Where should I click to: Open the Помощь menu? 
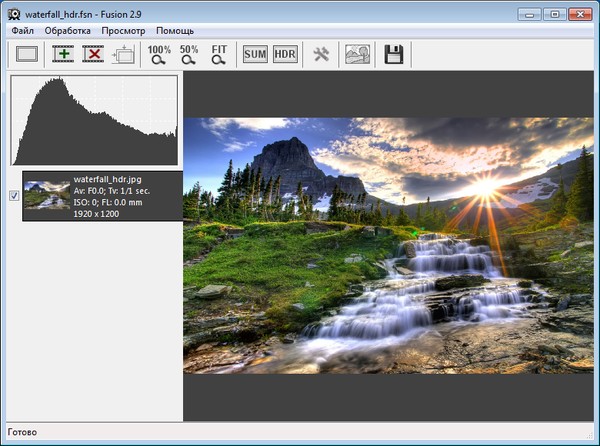pyautogui.click(x=175, y=31)
